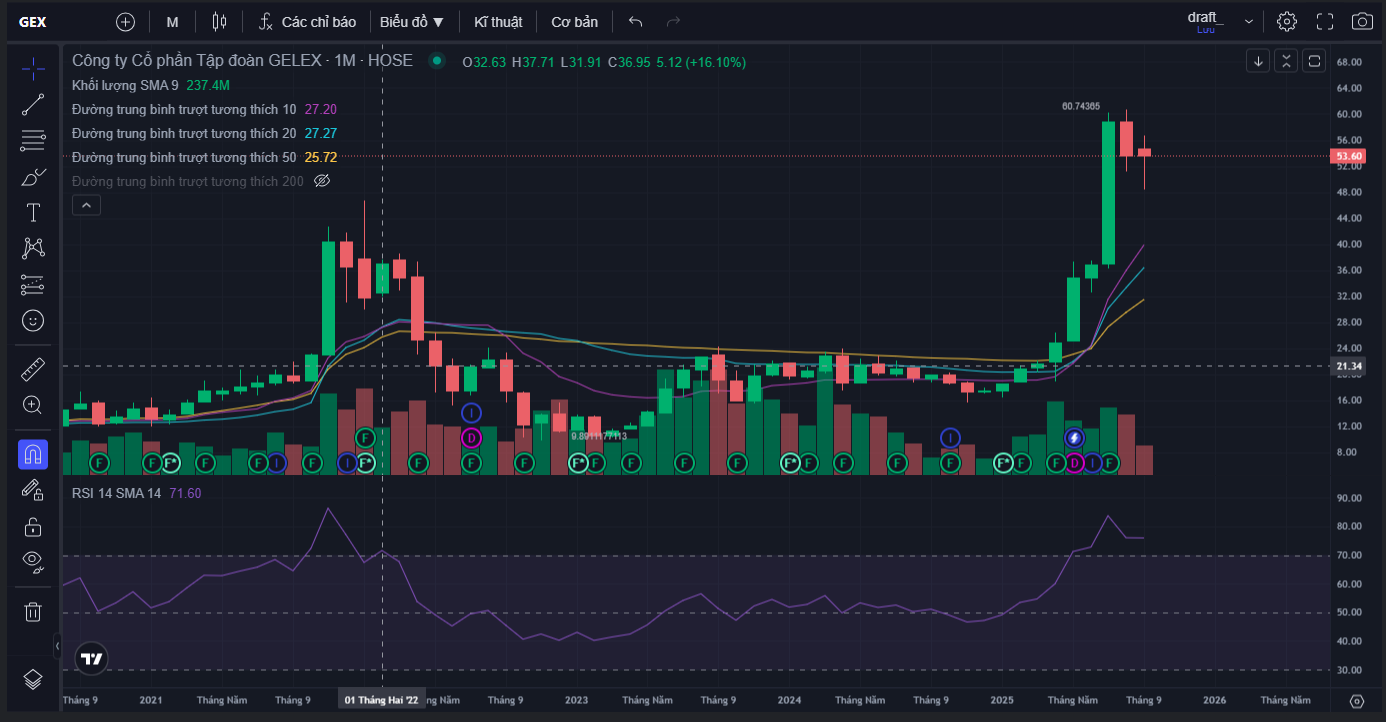Pick the trend line drawing tool
The width and height of the screenshot is (1386, 722).
coord(33,105)
